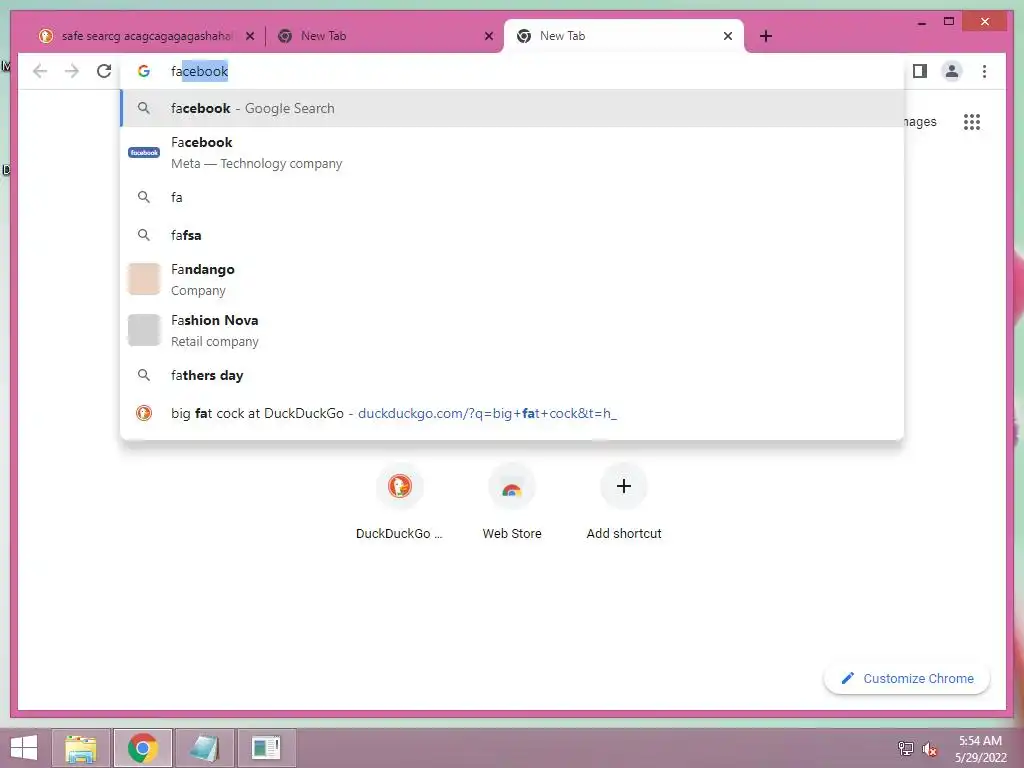Open the fourth taskbar app with window icon
The width and height of the screenshot is (1024, 768).
pos(266,748)
